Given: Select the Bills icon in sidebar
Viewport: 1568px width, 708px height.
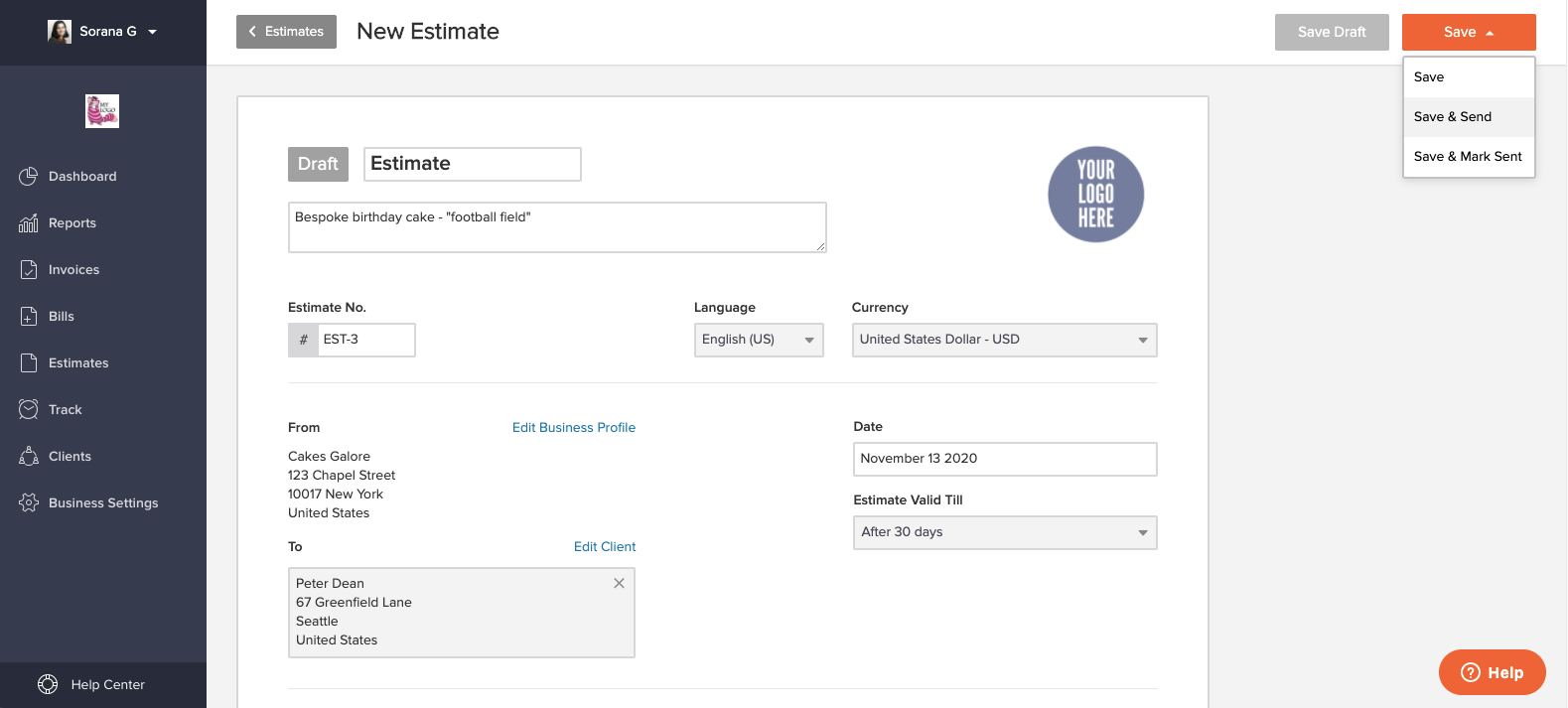Looking at the screenshot, I should click(29, 317).
